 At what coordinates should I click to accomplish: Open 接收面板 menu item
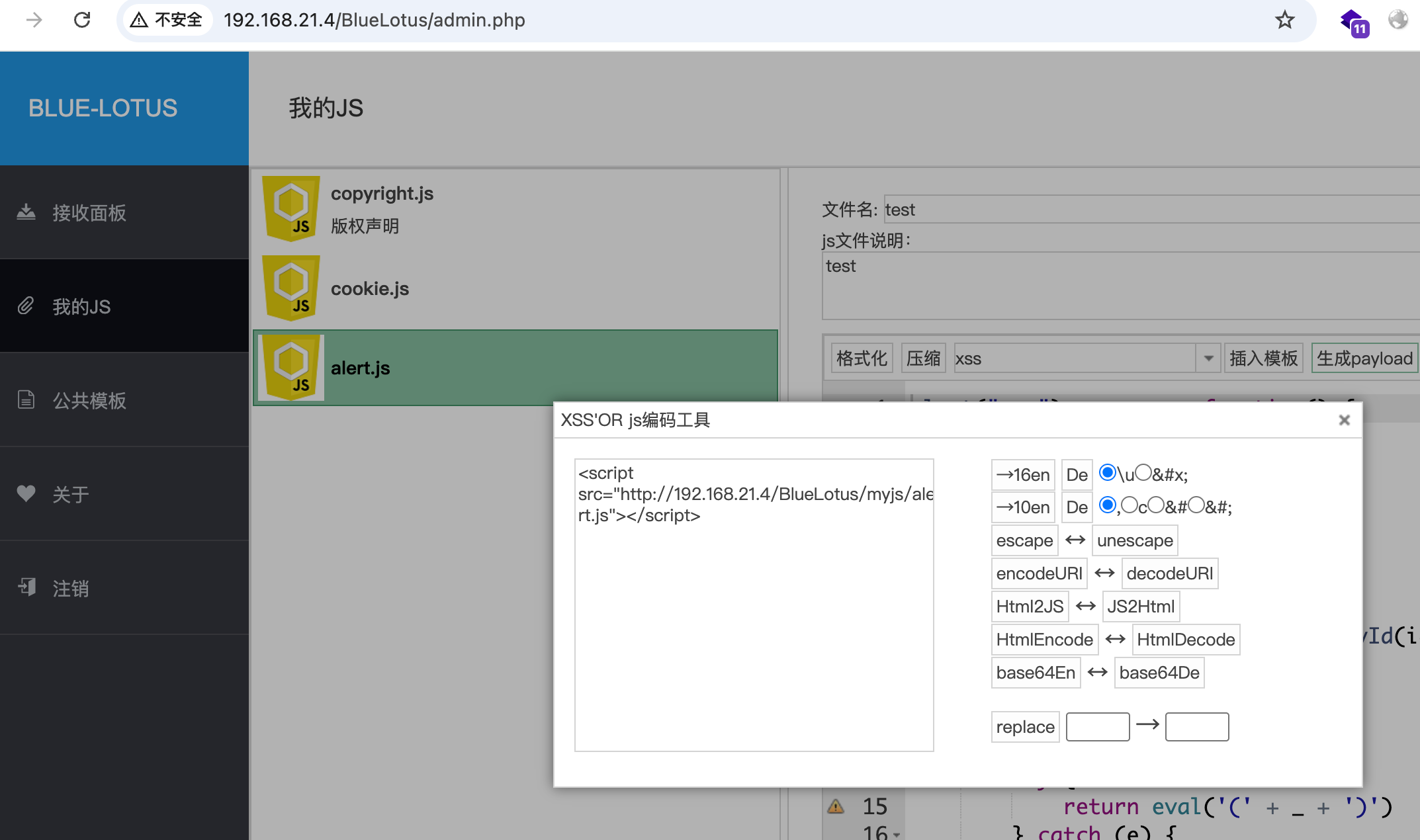124,212
